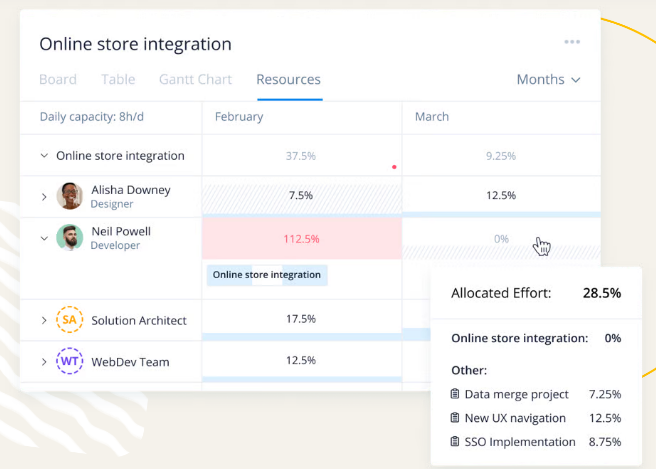This screenshot has height=469, width=656.
Task: Expand the Solution Architect row
Action: pos(44,320)
